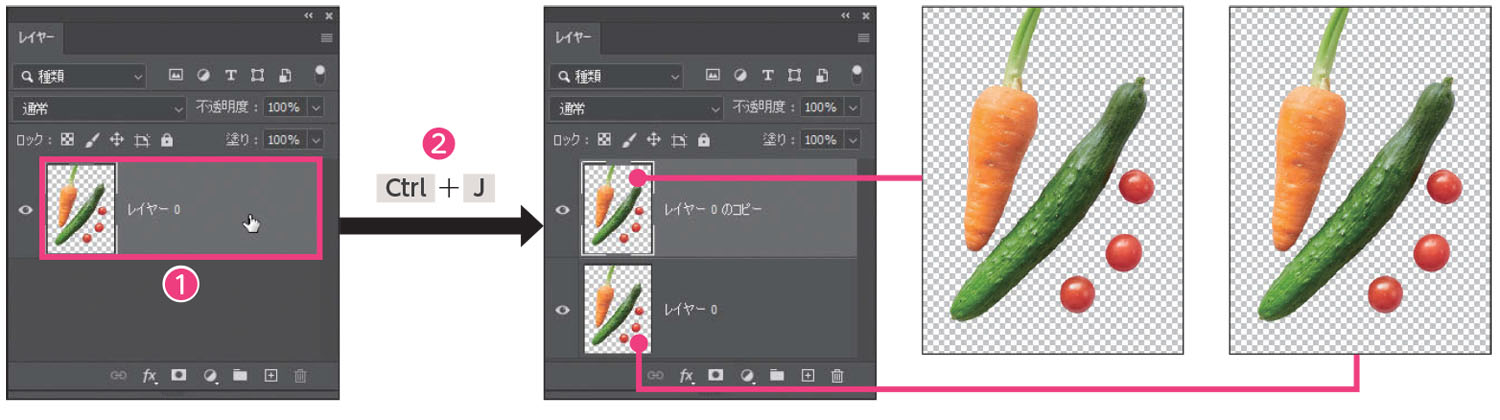Select レイヤー tab in single-layer panel
This screenshot has height=420, width=1500.
36,38
